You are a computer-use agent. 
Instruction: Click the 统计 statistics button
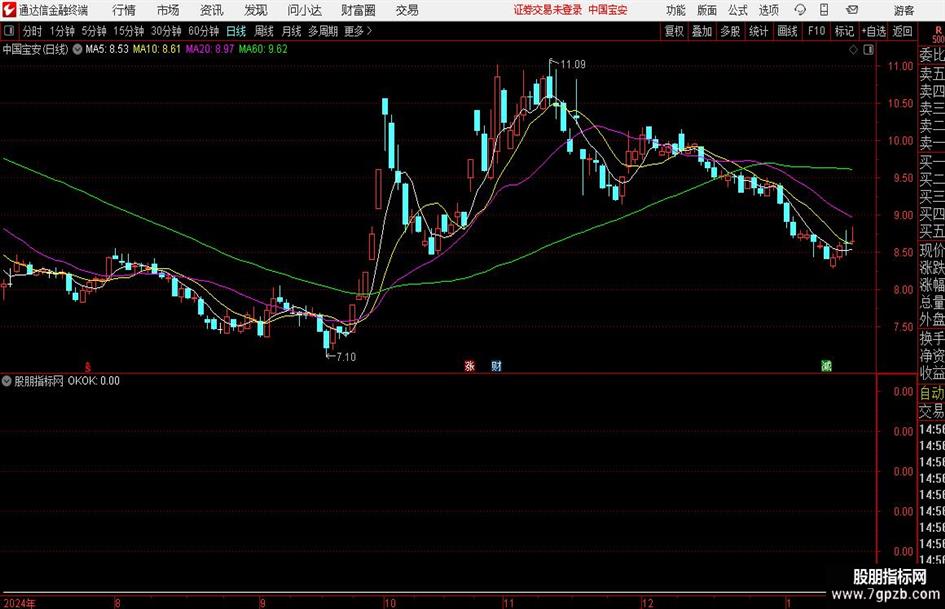click(x=758, y=31)
